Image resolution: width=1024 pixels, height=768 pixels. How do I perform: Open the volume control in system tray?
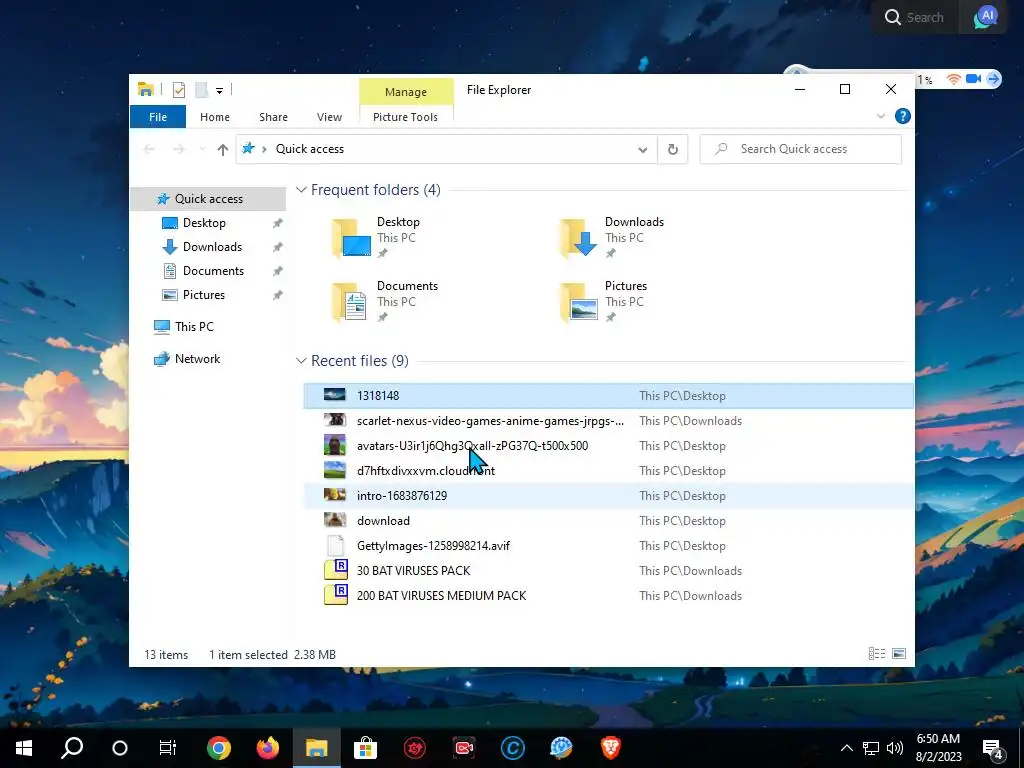[x=895, y=748]
